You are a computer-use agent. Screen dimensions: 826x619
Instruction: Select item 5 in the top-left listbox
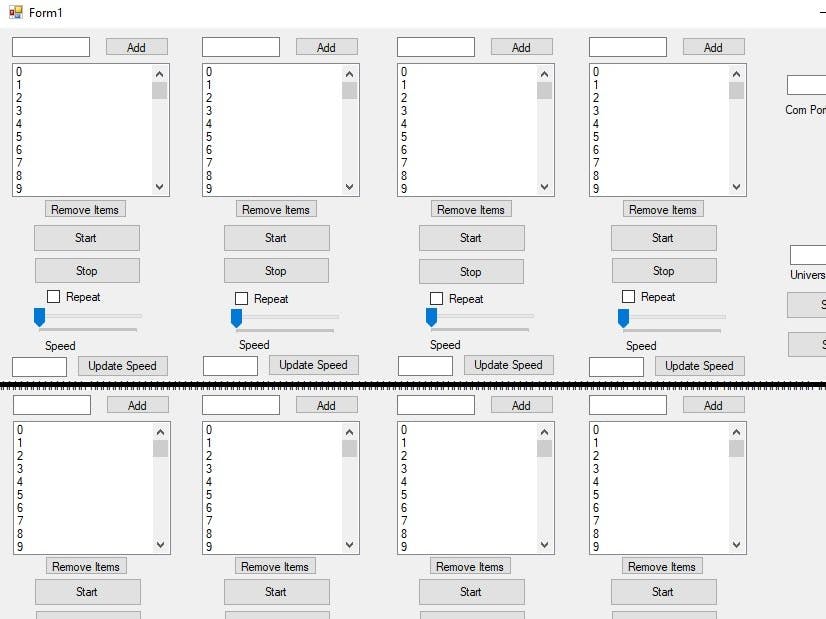19,137
